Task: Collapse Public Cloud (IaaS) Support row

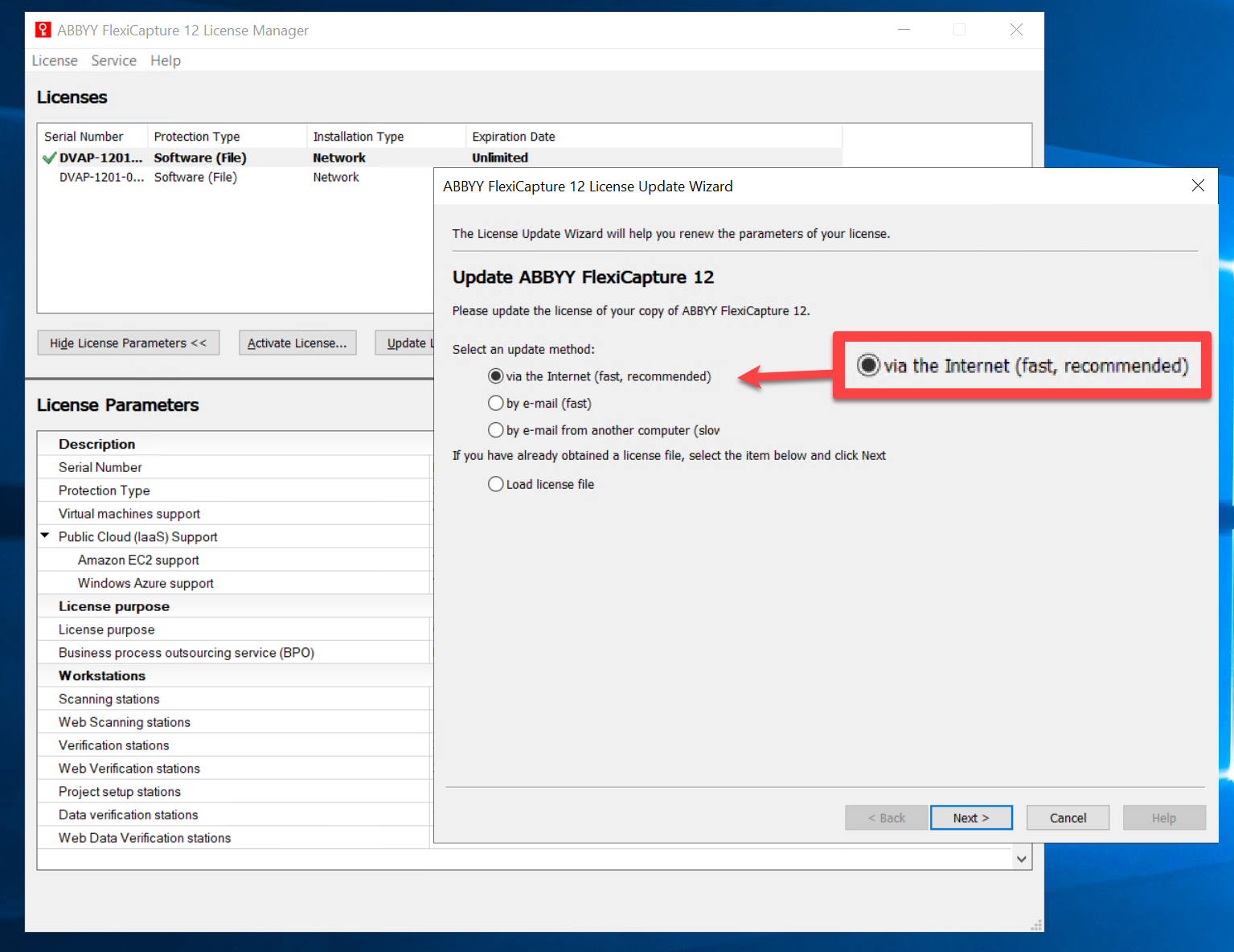Action: 45,535
